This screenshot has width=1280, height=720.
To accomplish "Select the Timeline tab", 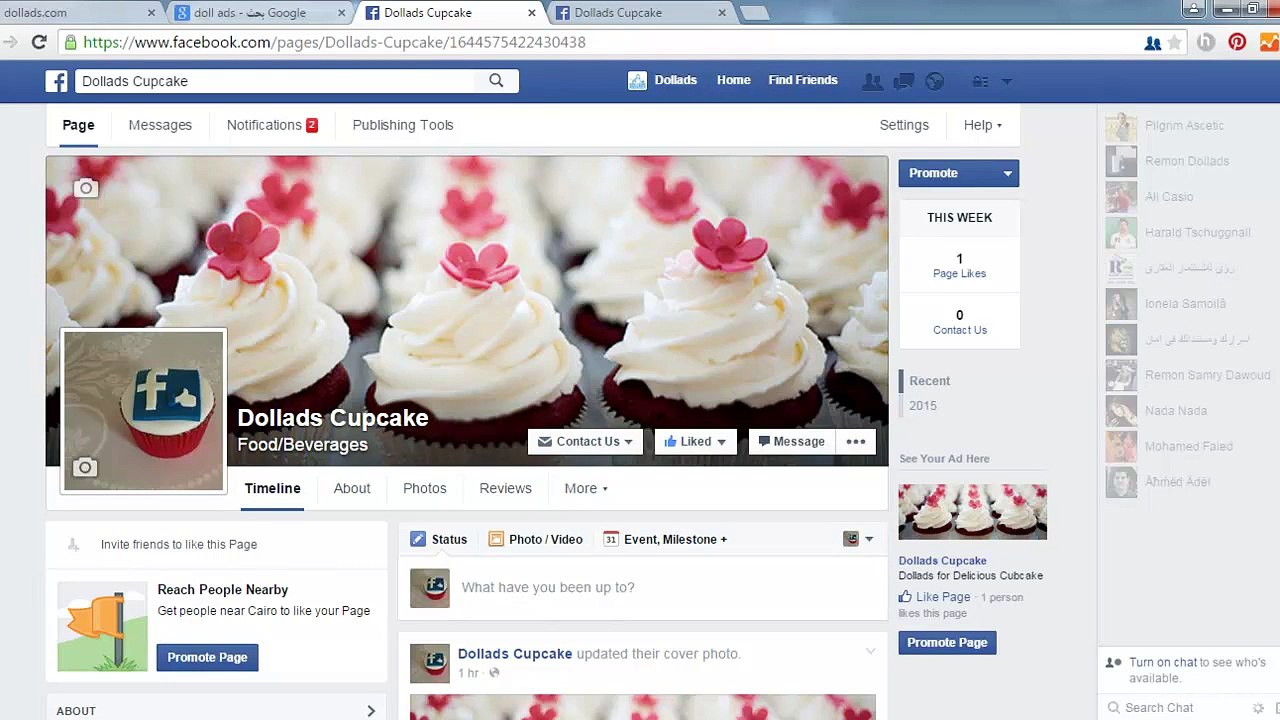I will [x=273, y=488].
